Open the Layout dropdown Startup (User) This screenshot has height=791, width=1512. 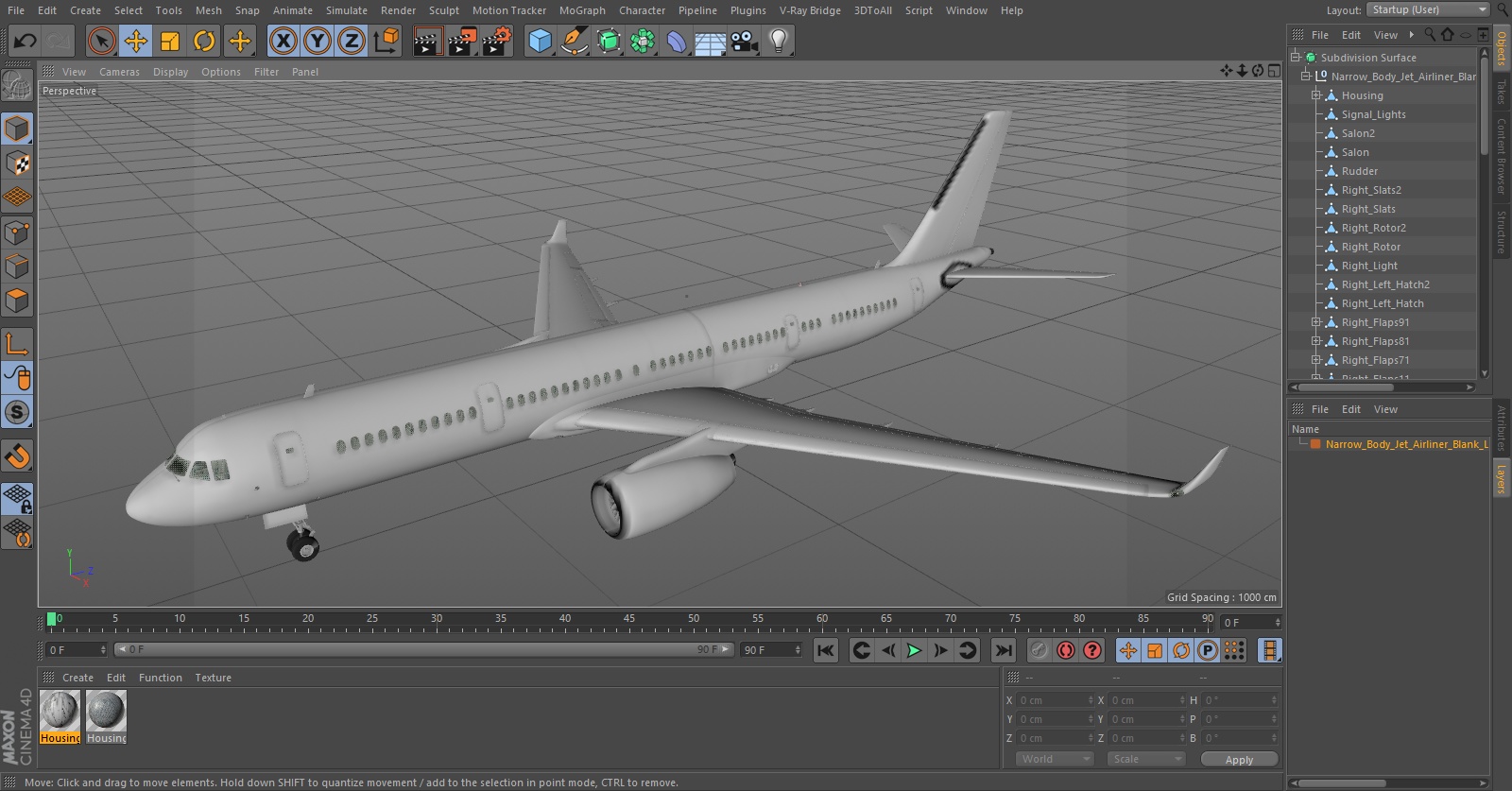click(x=1428, y=9)
